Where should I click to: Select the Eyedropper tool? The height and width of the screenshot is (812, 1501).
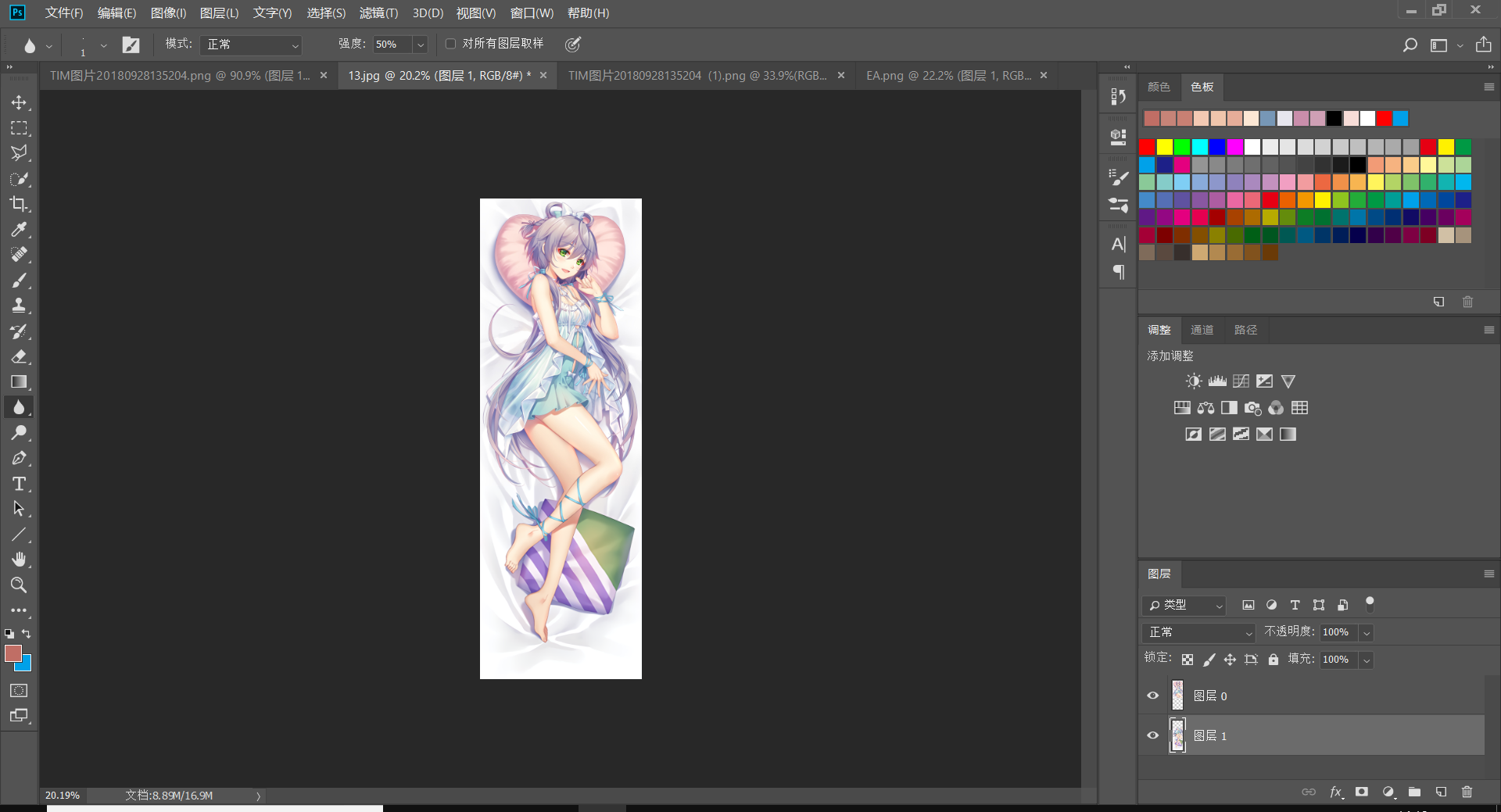click(19, 230)
